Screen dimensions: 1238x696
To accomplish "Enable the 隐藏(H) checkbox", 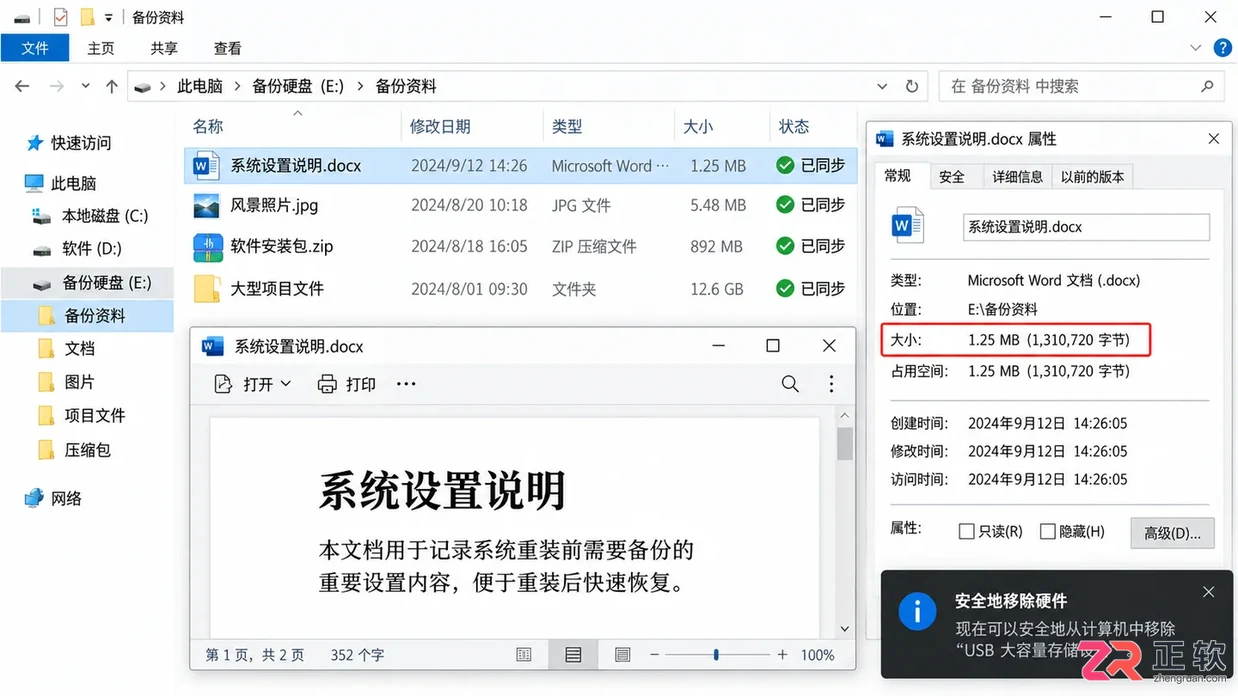I will [1048, 532].
